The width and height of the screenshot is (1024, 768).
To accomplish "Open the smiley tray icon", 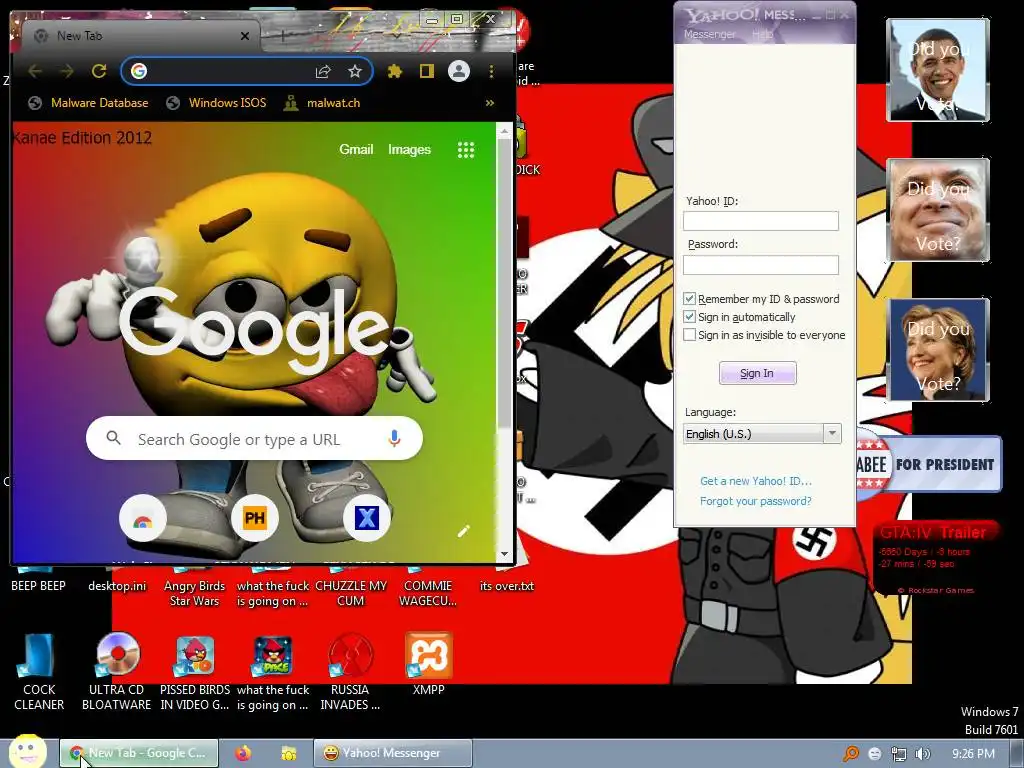I will tap(874, 754).
